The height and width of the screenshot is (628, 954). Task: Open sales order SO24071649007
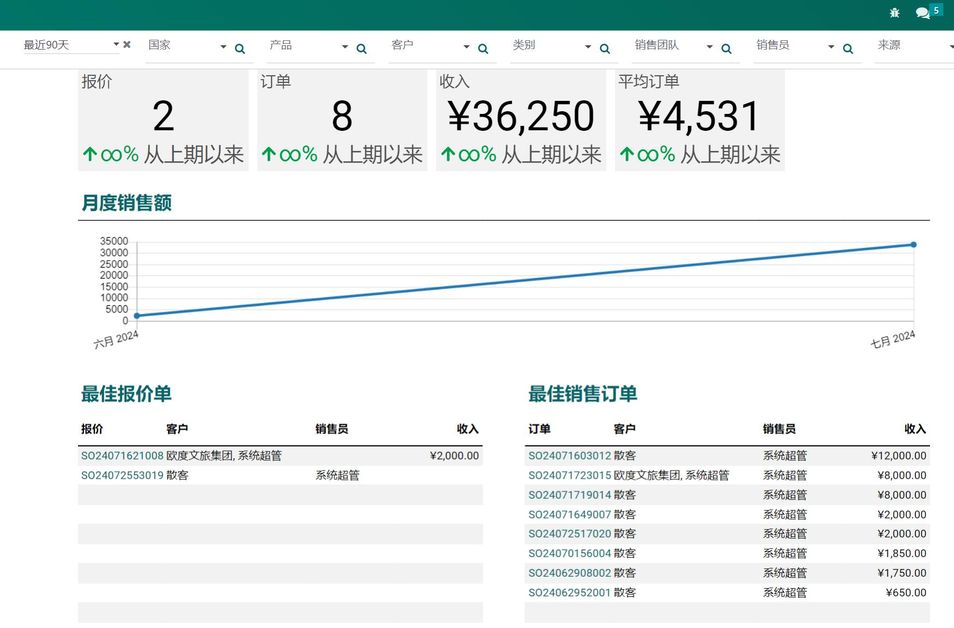click(569, 514)
